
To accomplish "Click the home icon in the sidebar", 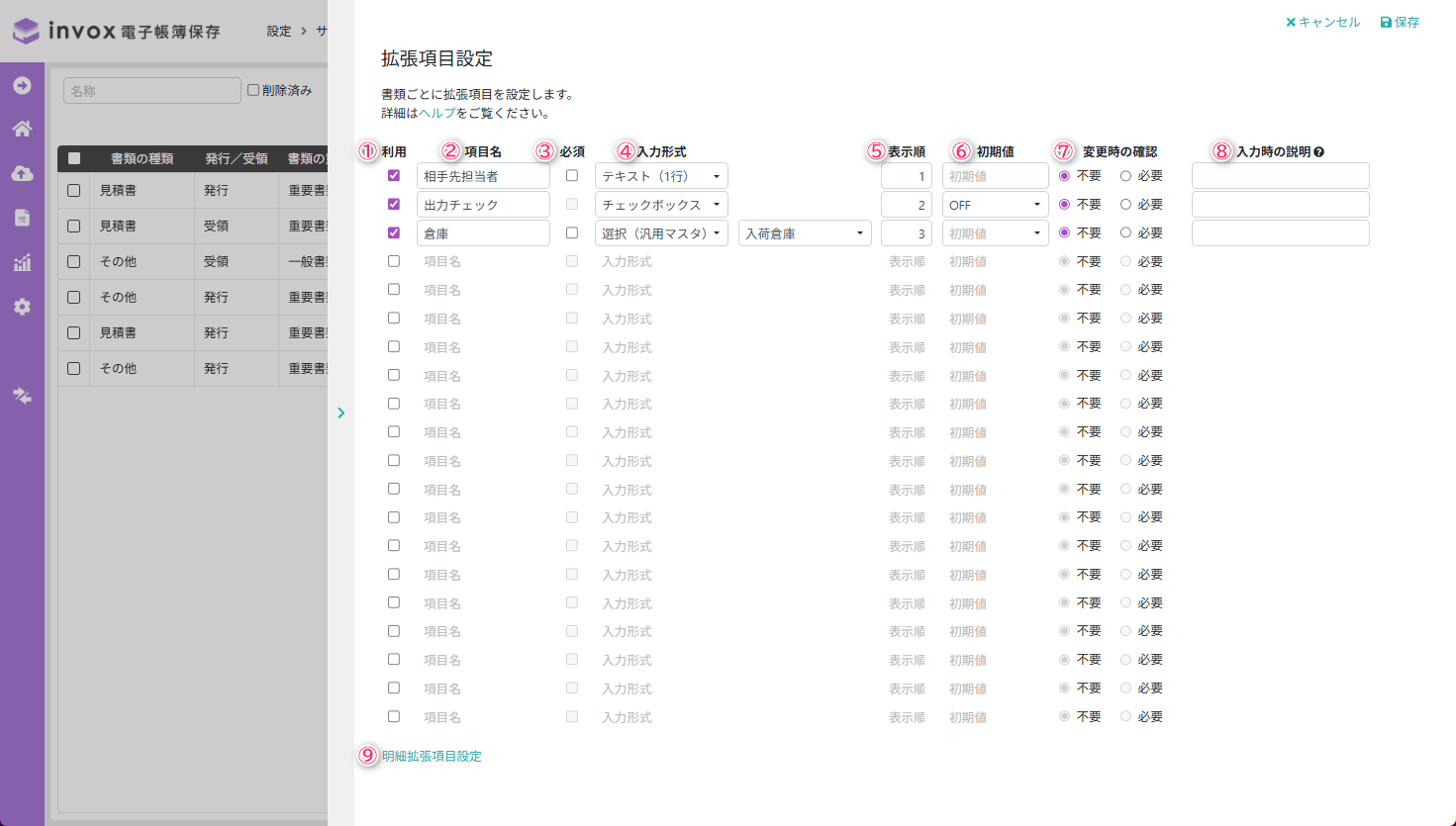I will tap(22, 129).
